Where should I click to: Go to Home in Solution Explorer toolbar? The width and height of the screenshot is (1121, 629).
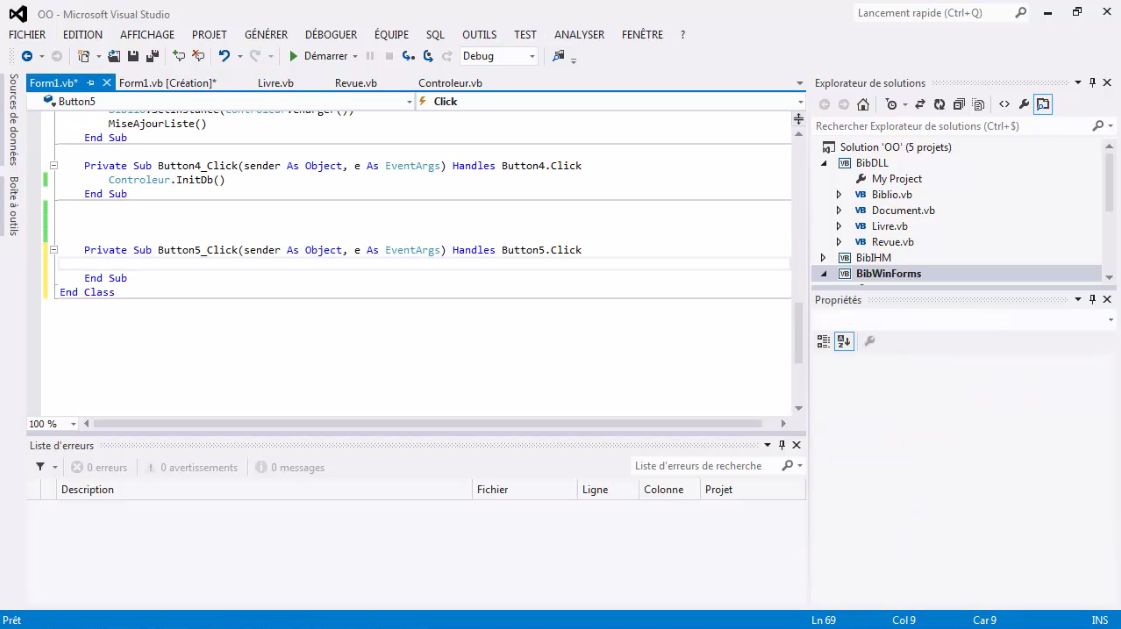point(863,104)
